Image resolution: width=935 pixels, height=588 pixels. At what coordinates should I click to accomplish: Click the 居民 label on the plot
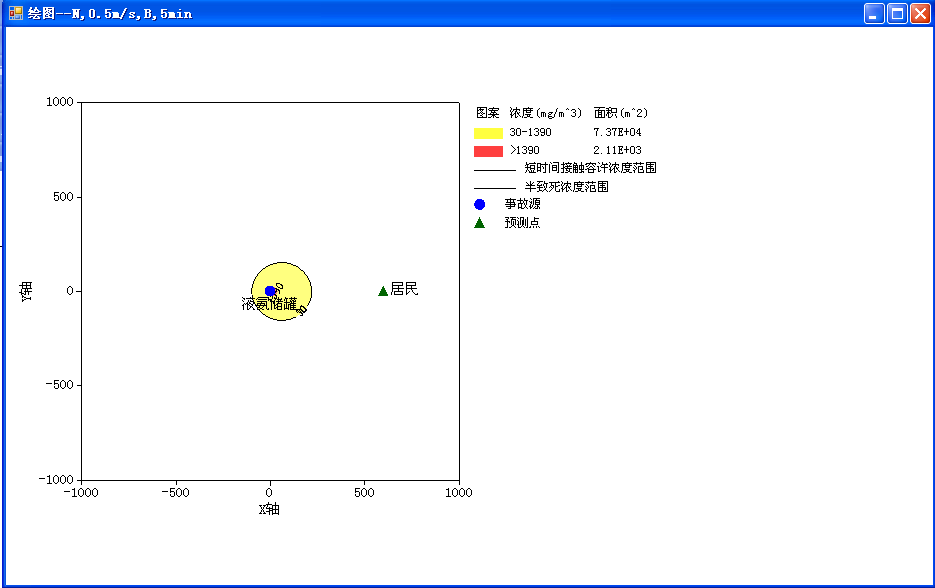click(404, 289)
